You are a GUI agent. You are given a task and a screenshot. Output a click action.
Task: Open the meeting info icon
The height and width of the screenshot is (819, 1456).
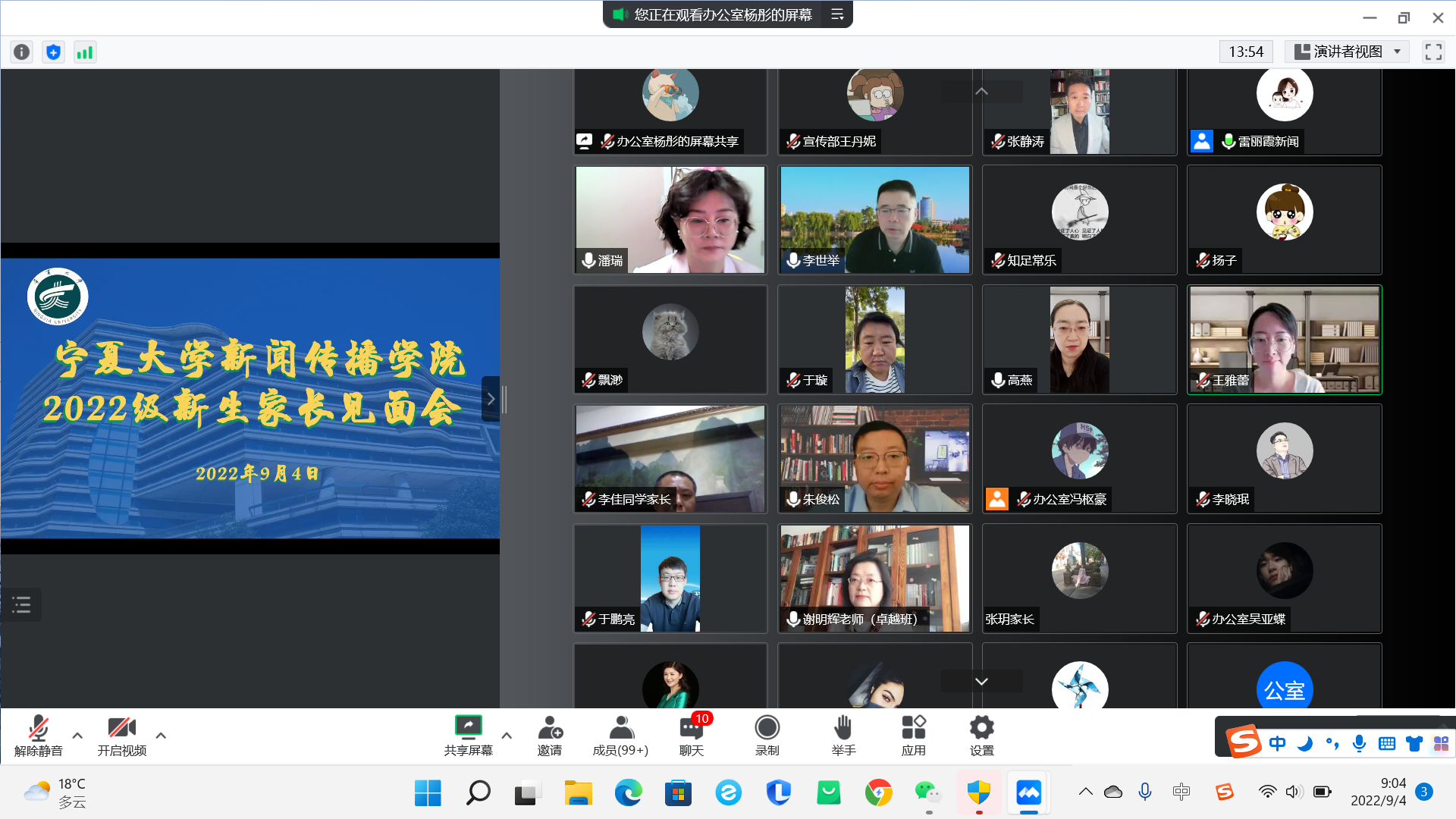pos(21,52)
